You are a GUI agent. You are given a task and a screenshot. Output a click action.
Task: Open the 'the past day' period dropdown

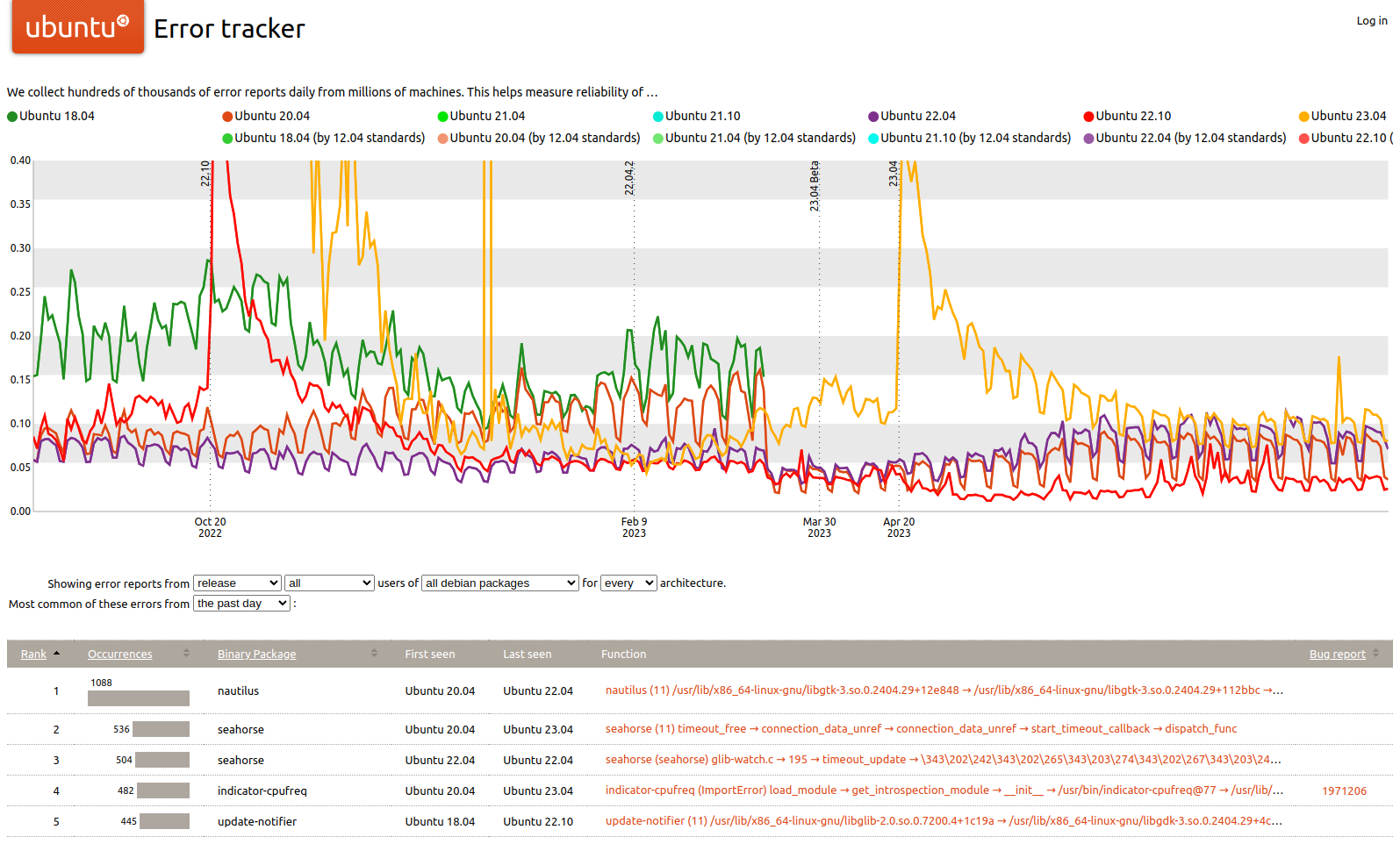[241, 604]
